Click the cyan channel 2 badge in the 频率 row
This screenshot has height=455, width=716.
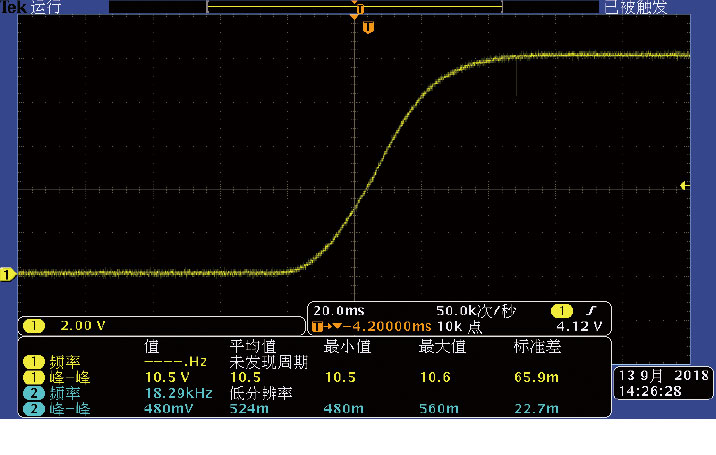pyautogui.click(x=34, y=393)
